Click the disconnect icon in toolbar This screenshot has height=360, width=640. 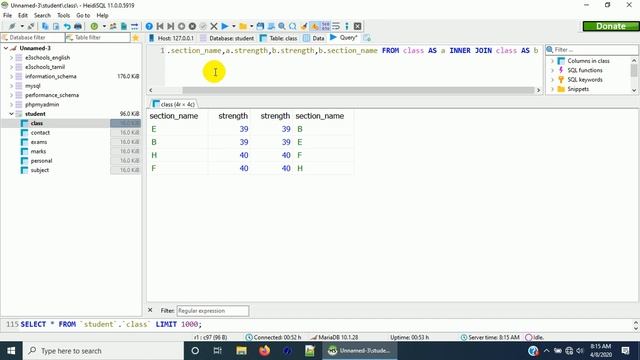coord(31,26)
